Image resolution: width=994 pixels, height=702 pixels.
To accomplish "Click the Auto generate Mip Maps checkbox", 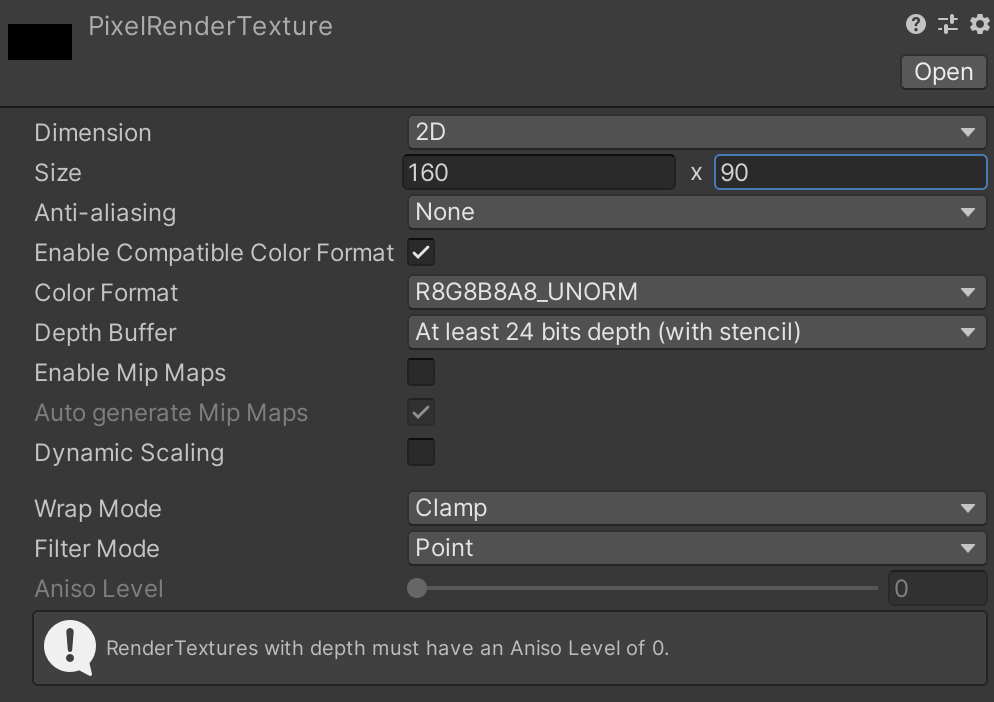I will tap(421, 412).
